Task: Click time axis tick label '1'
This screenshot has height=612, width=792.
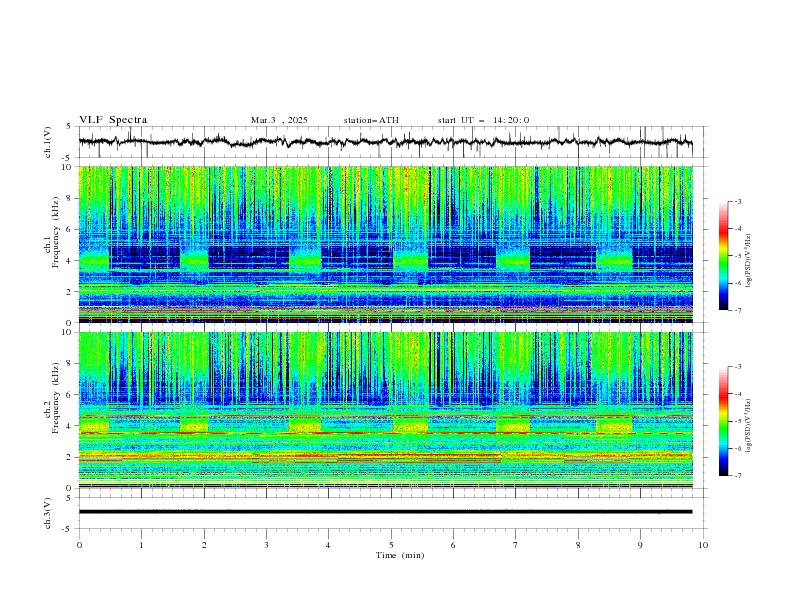Action: pyautogui.click(x=141, y=545)
